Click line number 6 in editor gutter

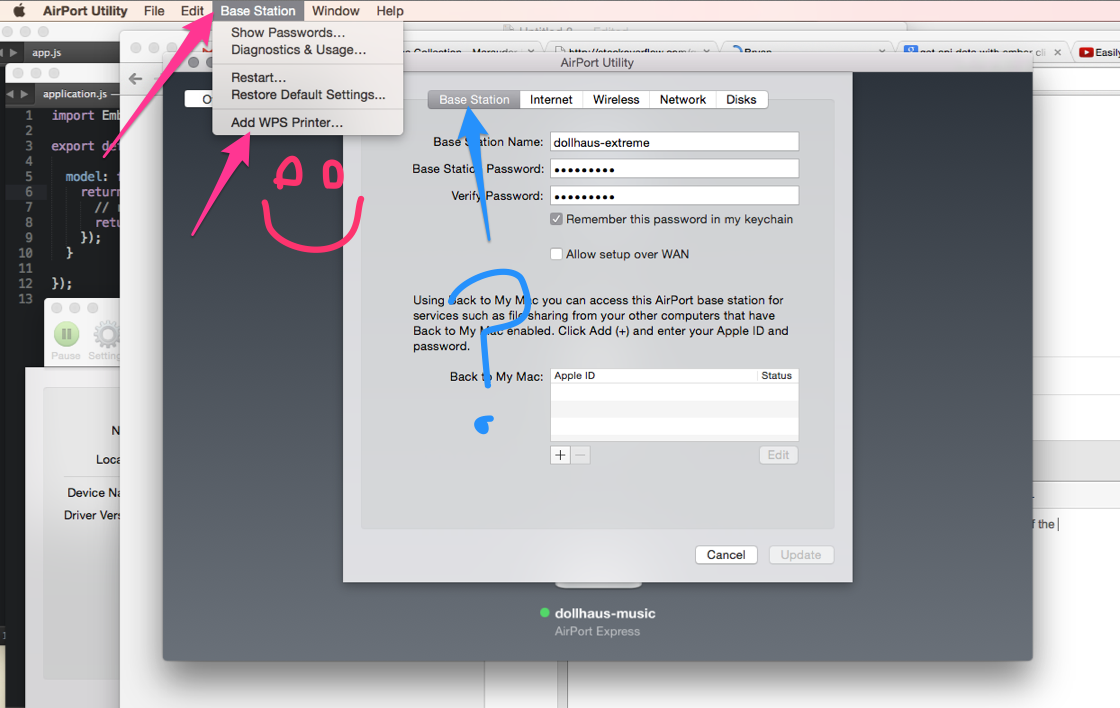29,192
